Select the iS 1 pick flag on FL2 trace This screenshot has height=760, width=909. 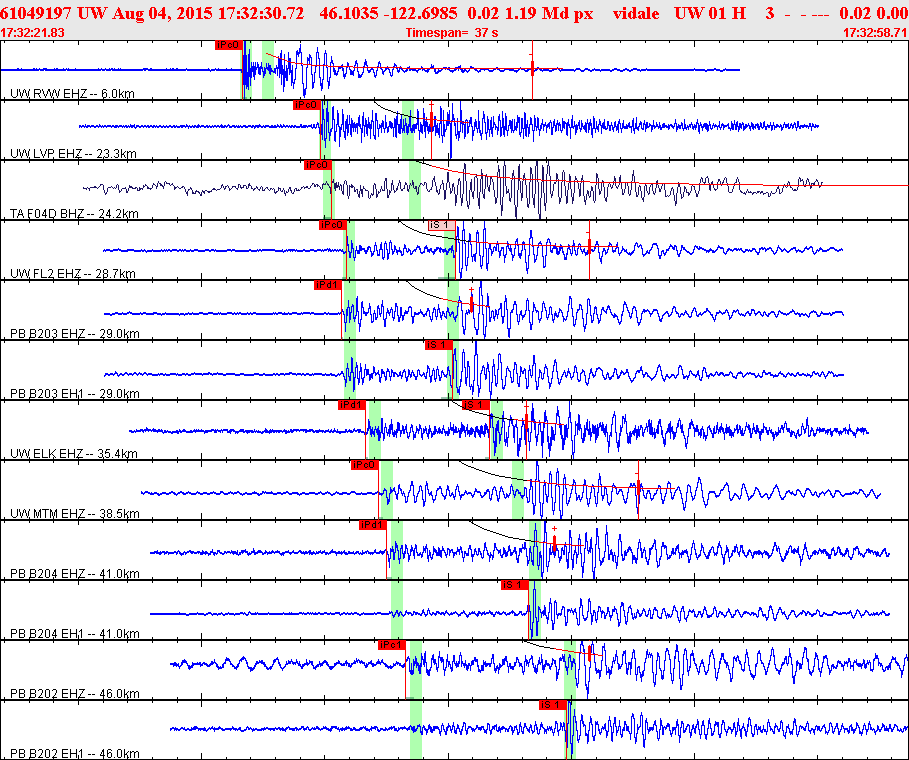442,225
